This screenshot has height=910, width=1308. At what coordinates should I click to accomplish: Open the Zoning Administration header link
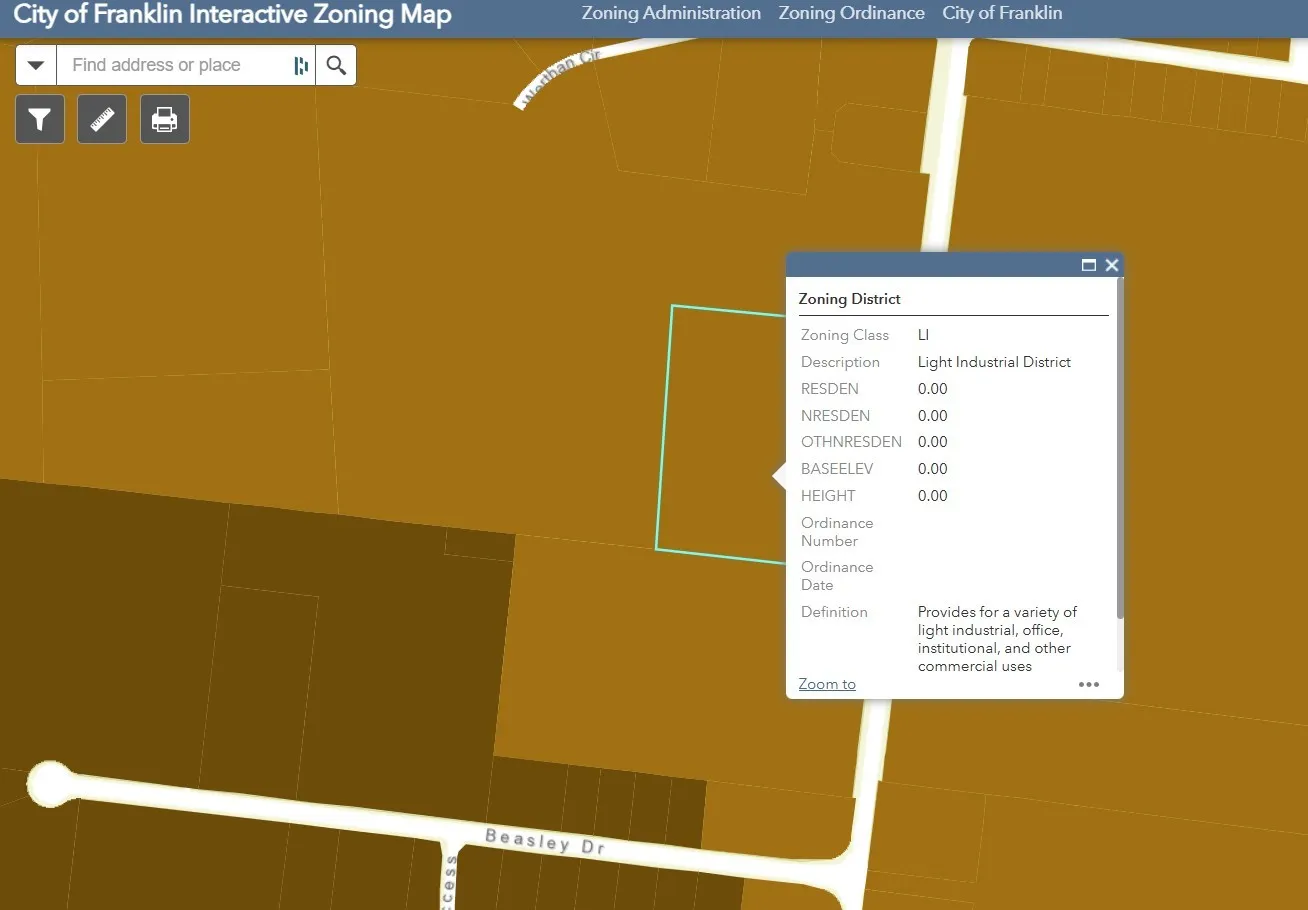coord(671,13)
